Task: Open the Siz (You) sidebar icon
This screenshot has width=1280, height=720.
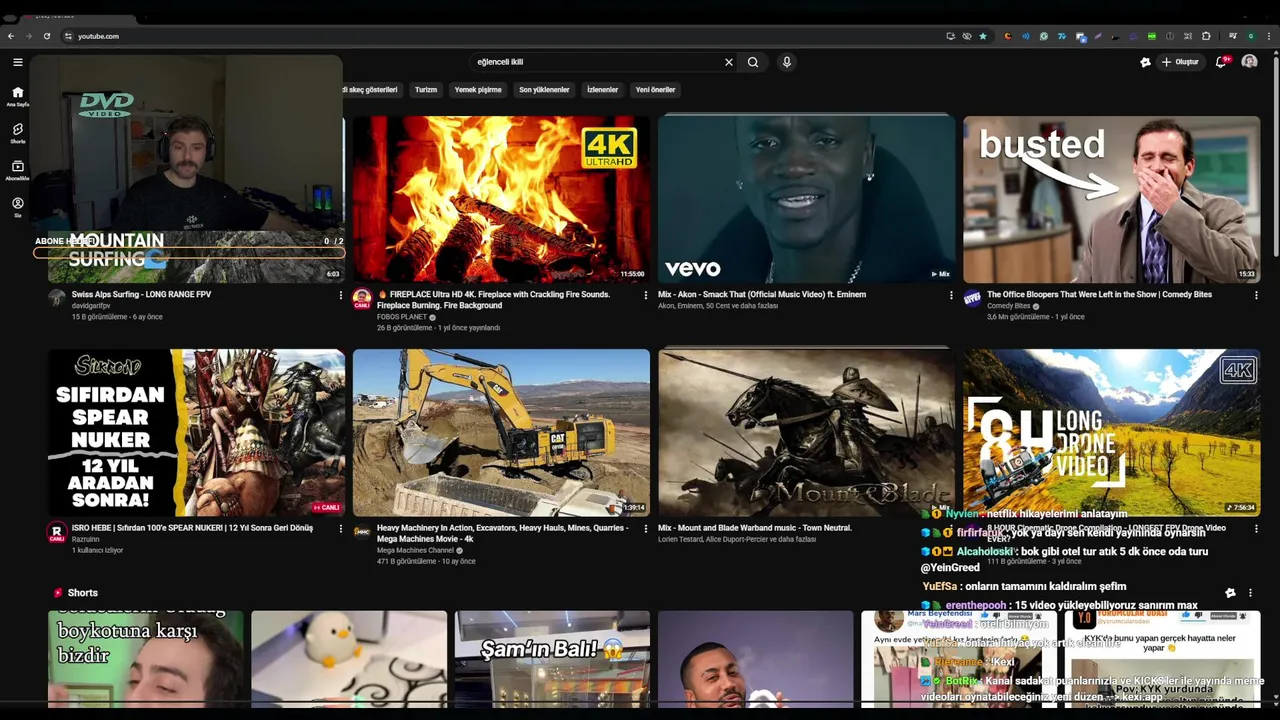Action: pyautogui.click(x=17, y=207)
